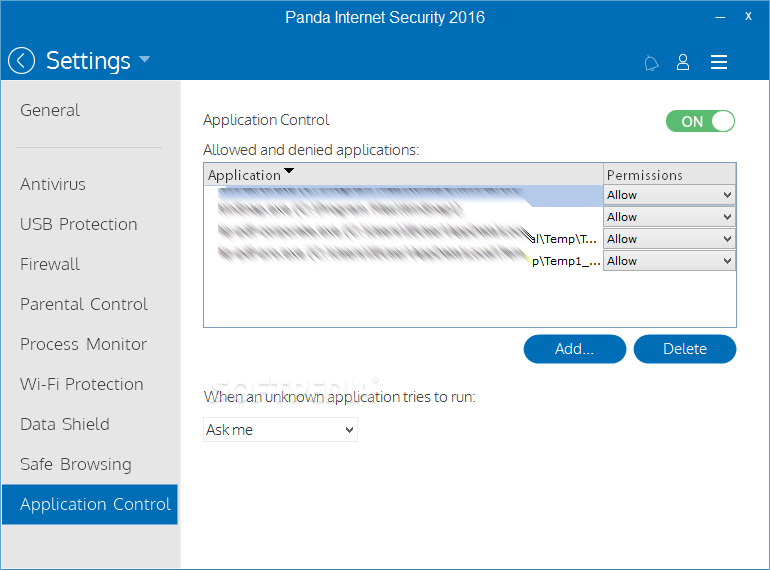
Task: Sort by the Application column header
Action: click(x=403, y=174)
